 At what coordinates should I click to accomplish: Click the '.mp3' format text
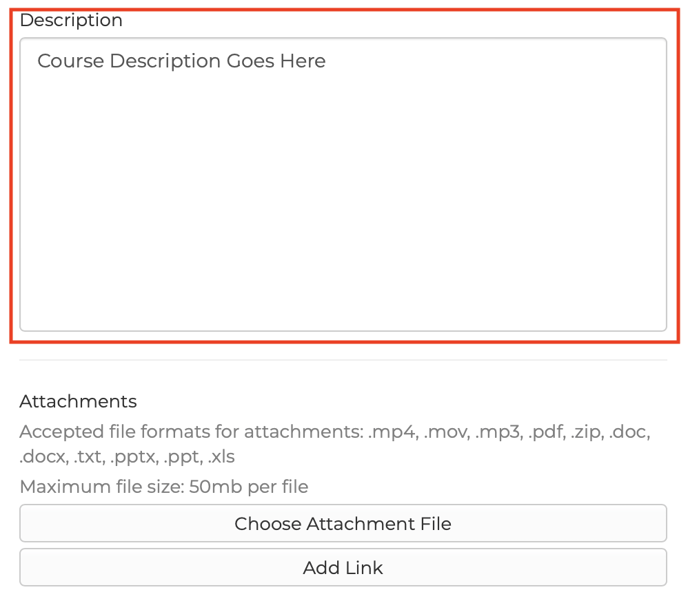[x=497, y=433]
